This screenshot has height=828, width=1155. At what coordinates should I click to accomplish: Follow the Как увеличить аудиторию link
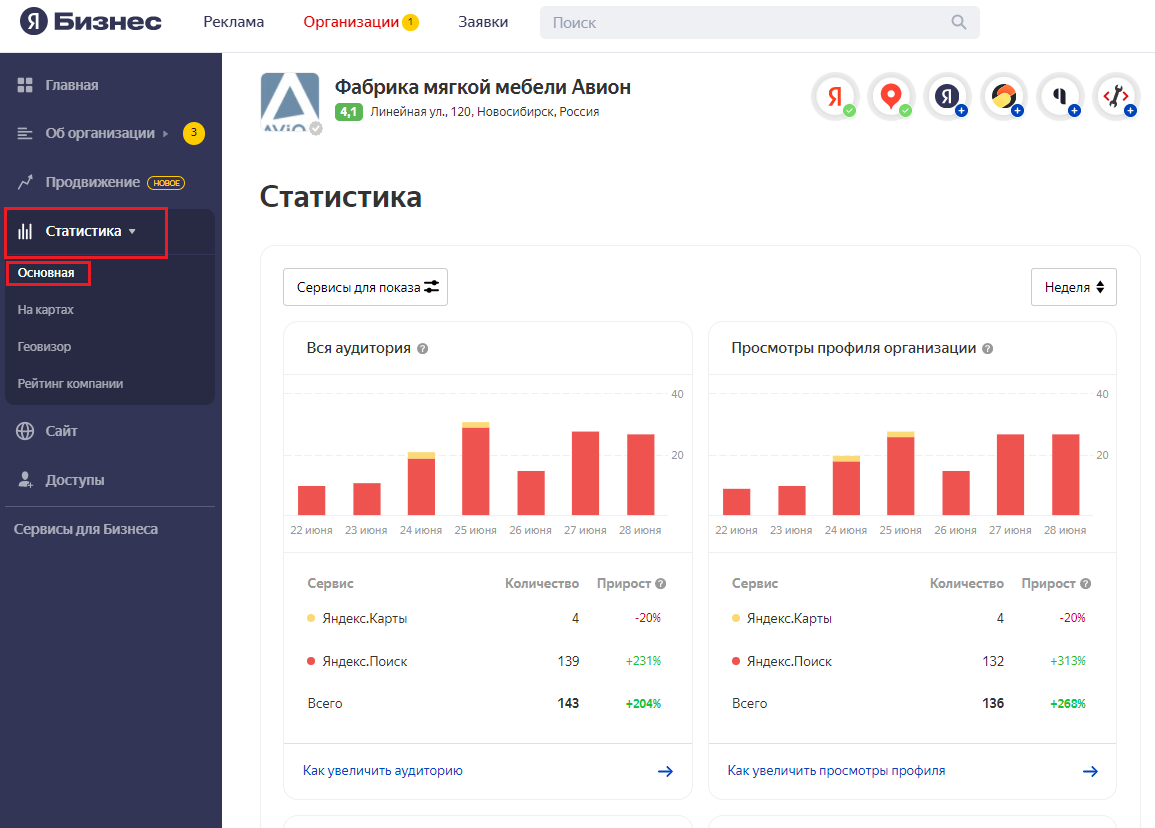pos(382,771)
